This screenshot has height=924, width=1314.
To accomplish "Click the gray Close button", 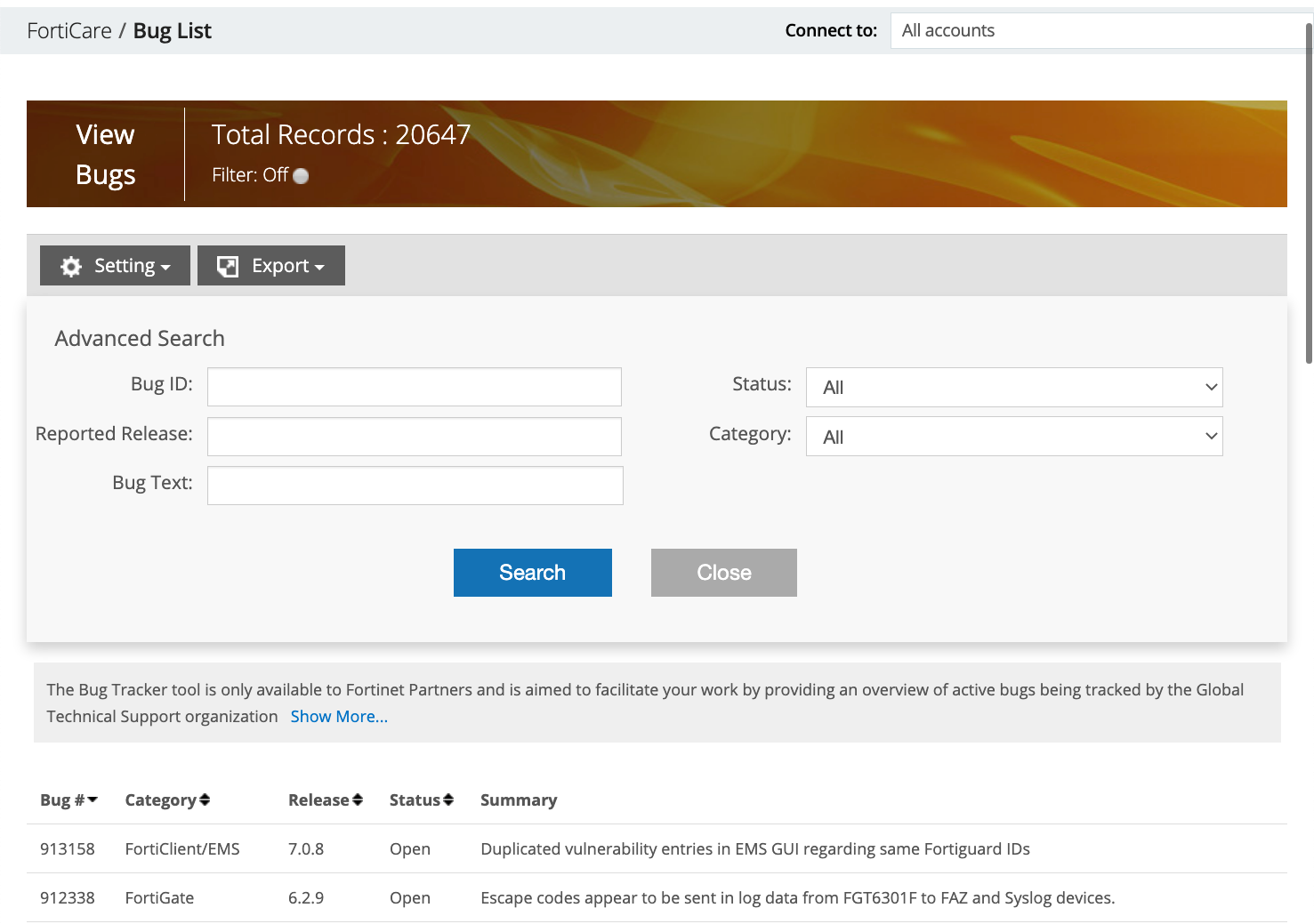I will [x=724, y=573].
